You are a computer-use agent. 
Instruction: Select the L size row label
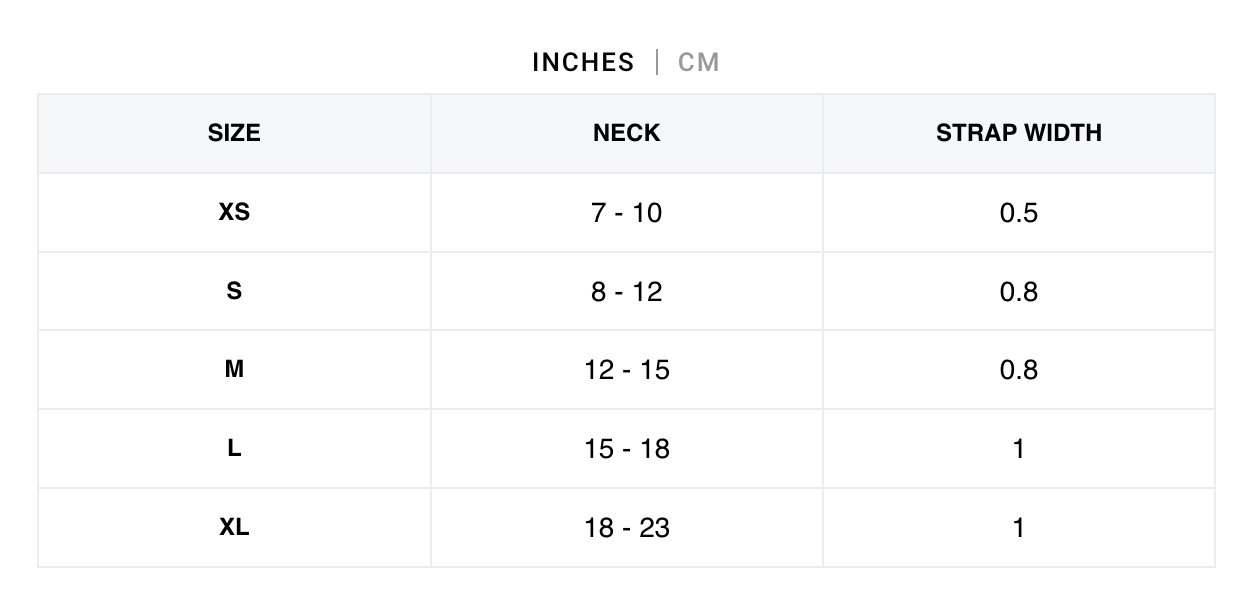234,448
